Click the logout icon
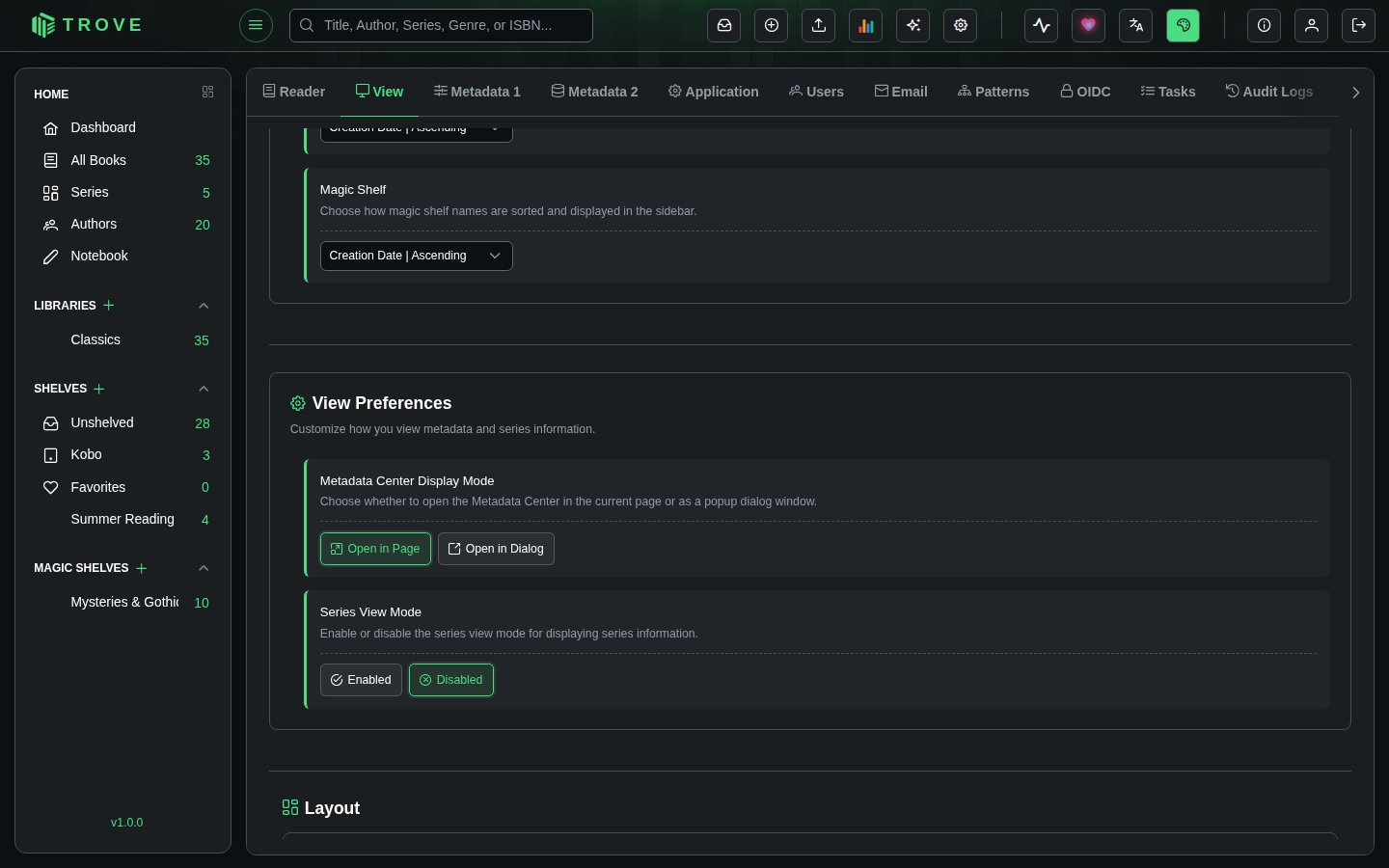Image resolution: width=1389 pixels, height=868 pixels. 1359,25
